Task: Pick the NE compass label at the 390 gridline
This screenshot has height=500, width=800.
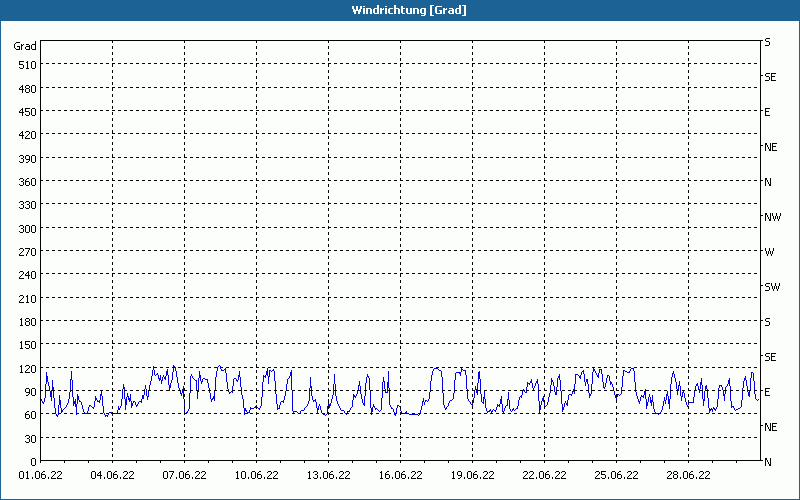Action: [x=770, y=147]
